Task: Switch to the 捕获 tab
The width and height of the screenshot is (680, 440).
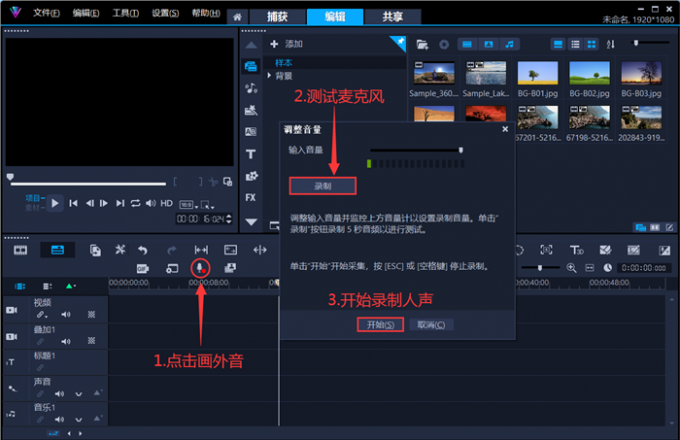Action: click(277, 17)
